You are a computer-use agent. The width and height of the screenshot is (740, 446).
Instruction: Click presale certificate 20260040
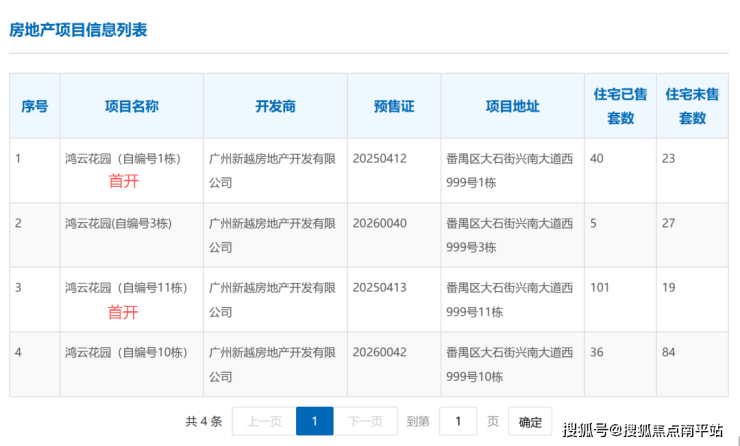[x=380, y=223]
